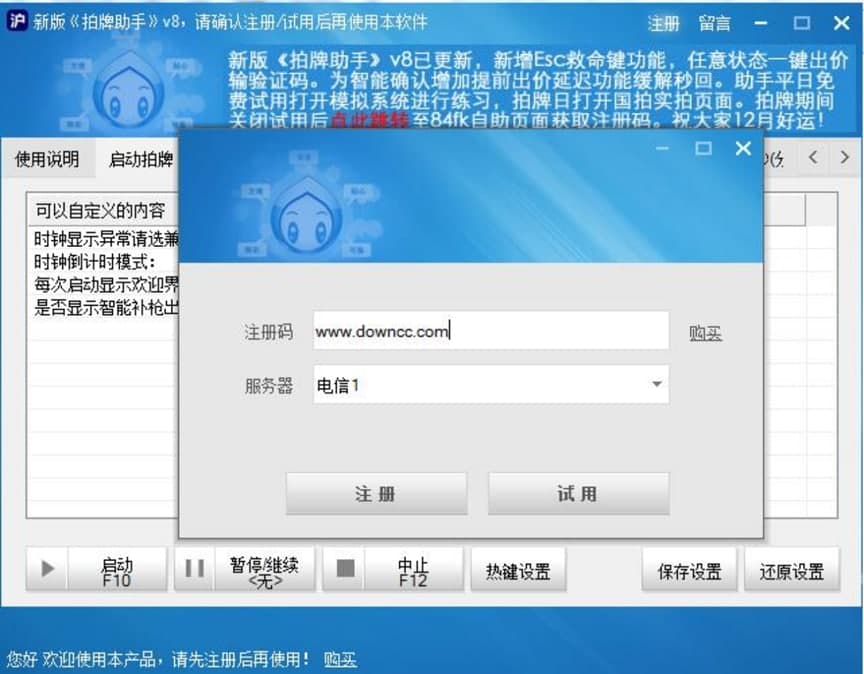Click the right tab scroll arrow
The width and height of the screenshot is (864, 674).
[x=845, y=158]
